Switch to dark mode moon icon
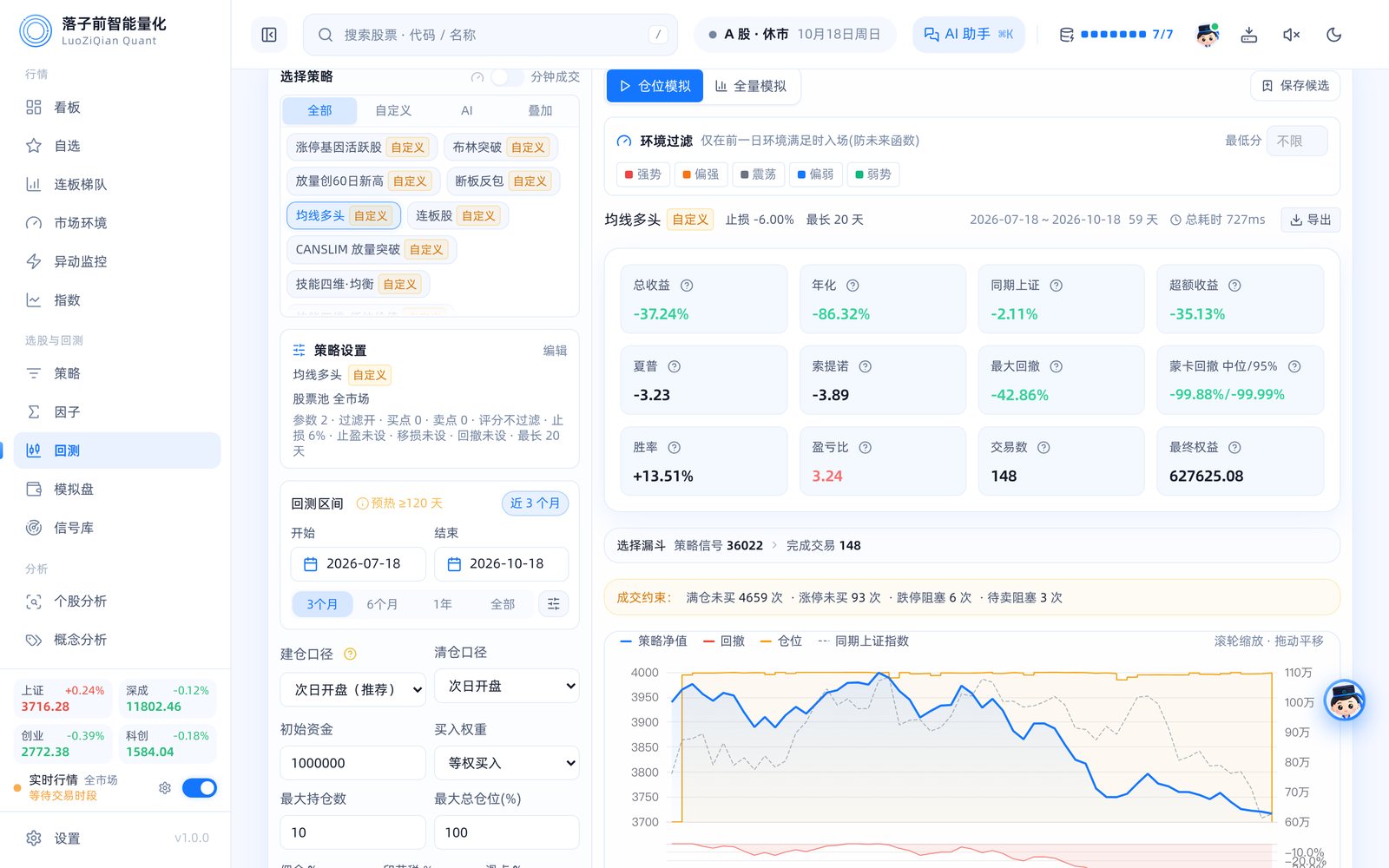This screenshot has height=868, width=1389. pyautogui.click(x=1334, y=35)
